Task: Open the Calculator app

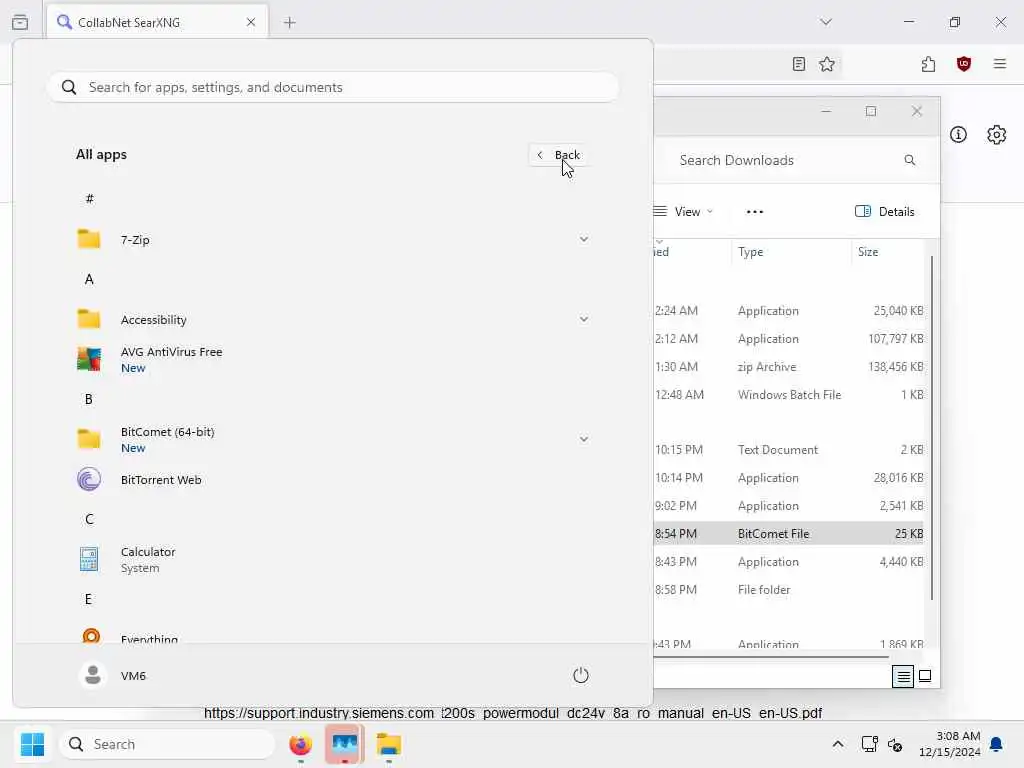Action: coord(333,560)
